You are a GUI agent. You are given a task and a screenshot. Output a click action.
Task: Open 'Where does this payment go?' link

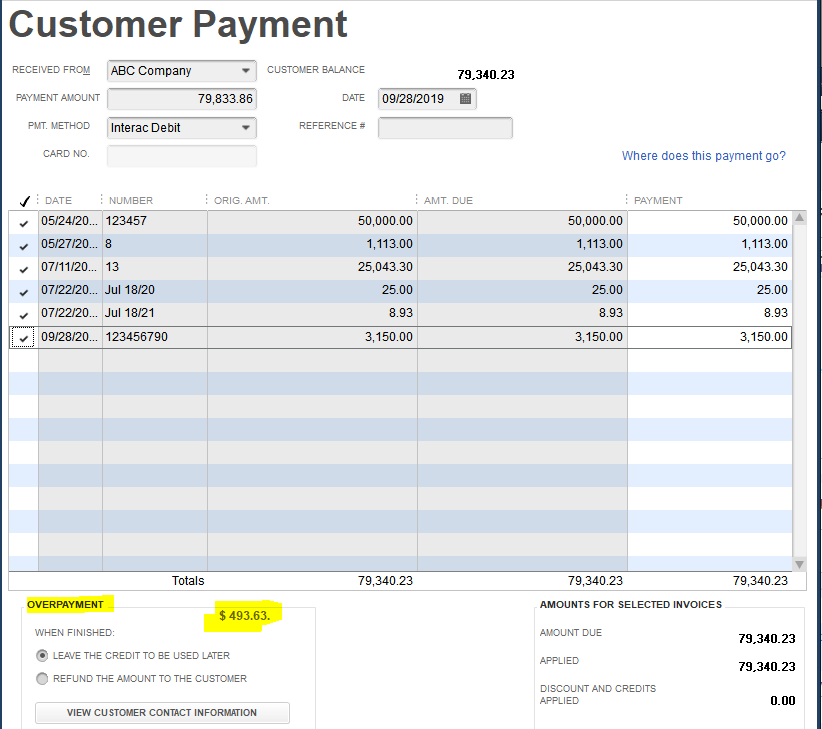coord(704,156)
